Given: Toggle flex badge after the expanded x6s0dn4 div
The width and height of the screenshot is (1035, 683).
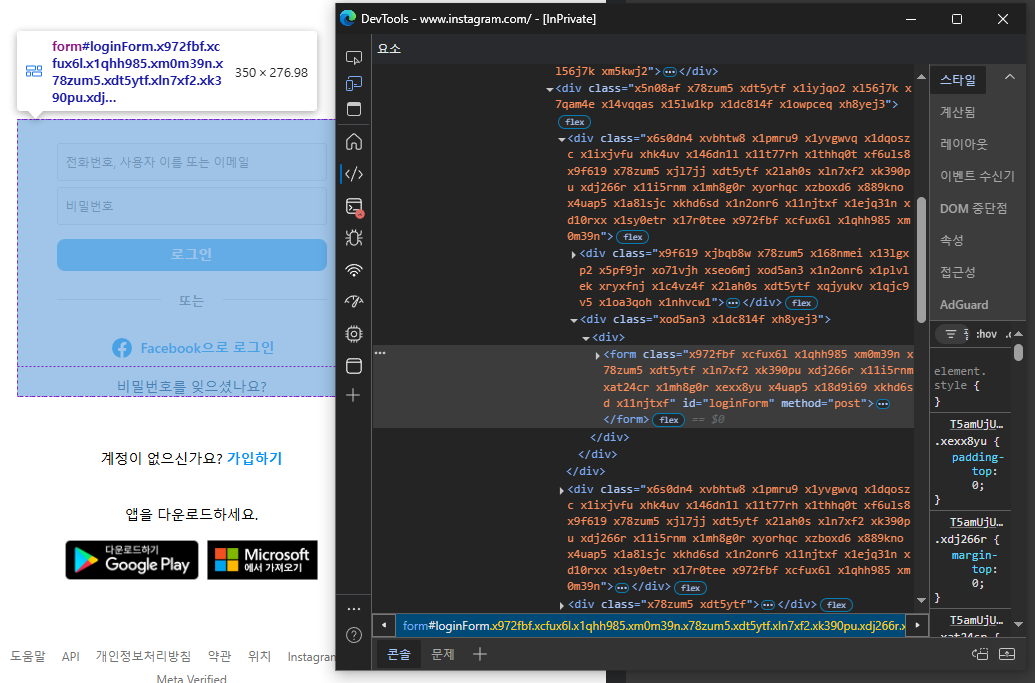Looking at the screenshot, I should tap(632, 237).
